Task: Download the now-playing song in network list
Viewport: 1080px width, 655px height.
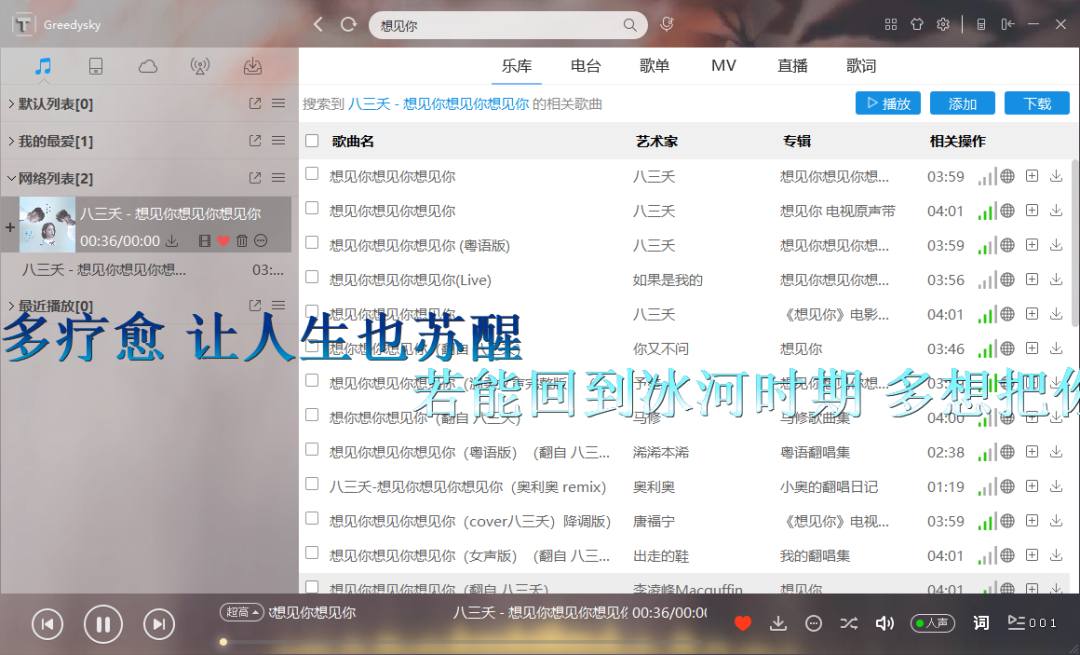Action: (172, 241)
